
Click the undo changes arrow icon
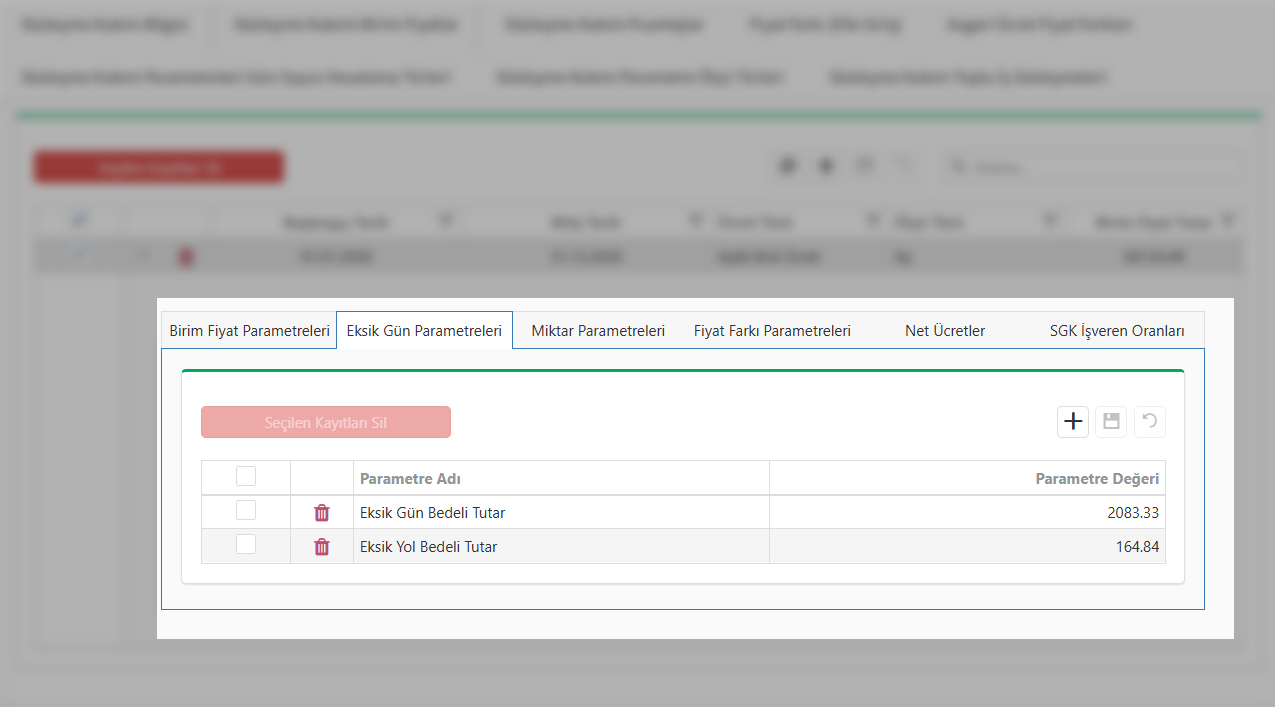[x=1150, y=422]
